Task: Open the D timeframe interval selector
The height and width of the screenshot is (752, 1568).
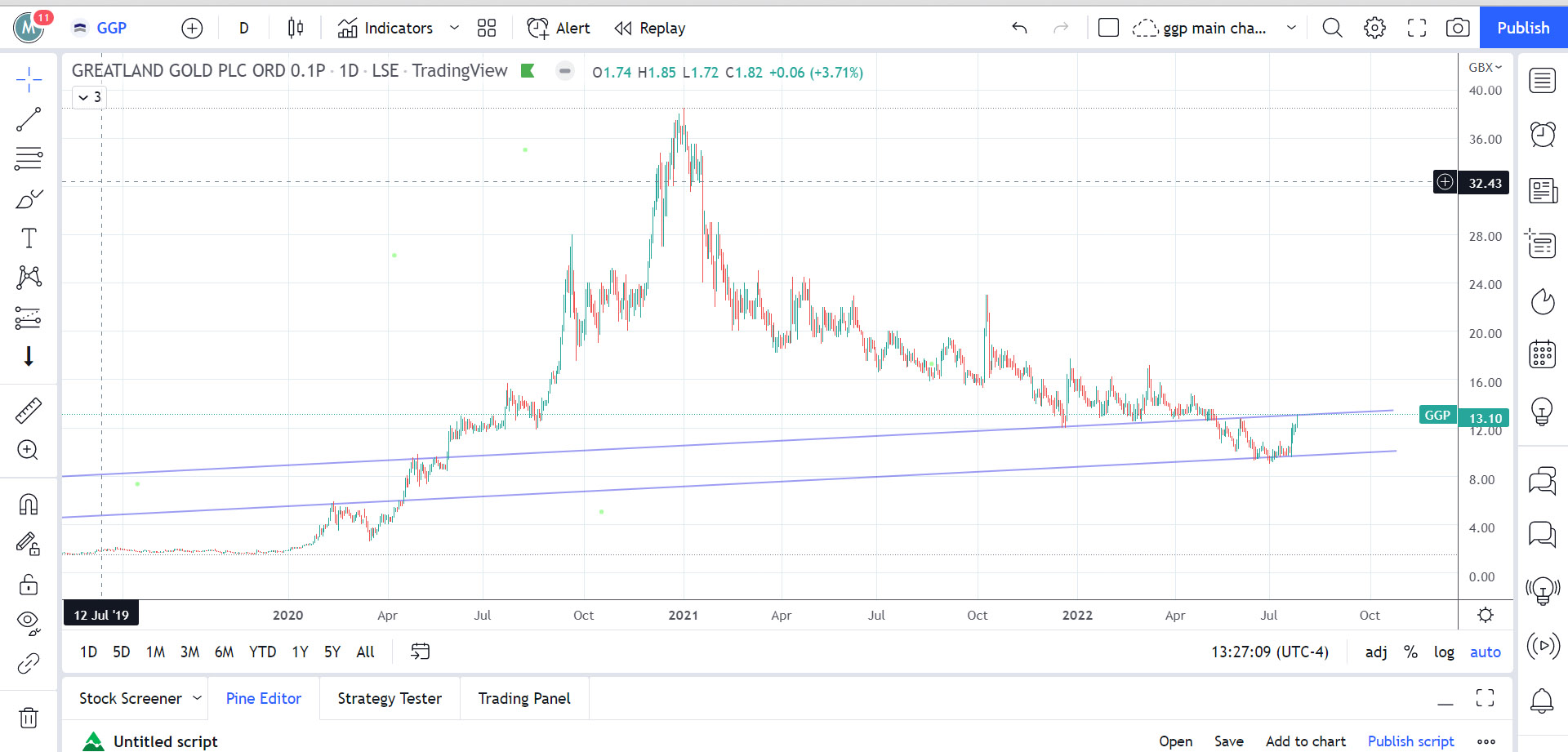Action: (x=243, y=28)
